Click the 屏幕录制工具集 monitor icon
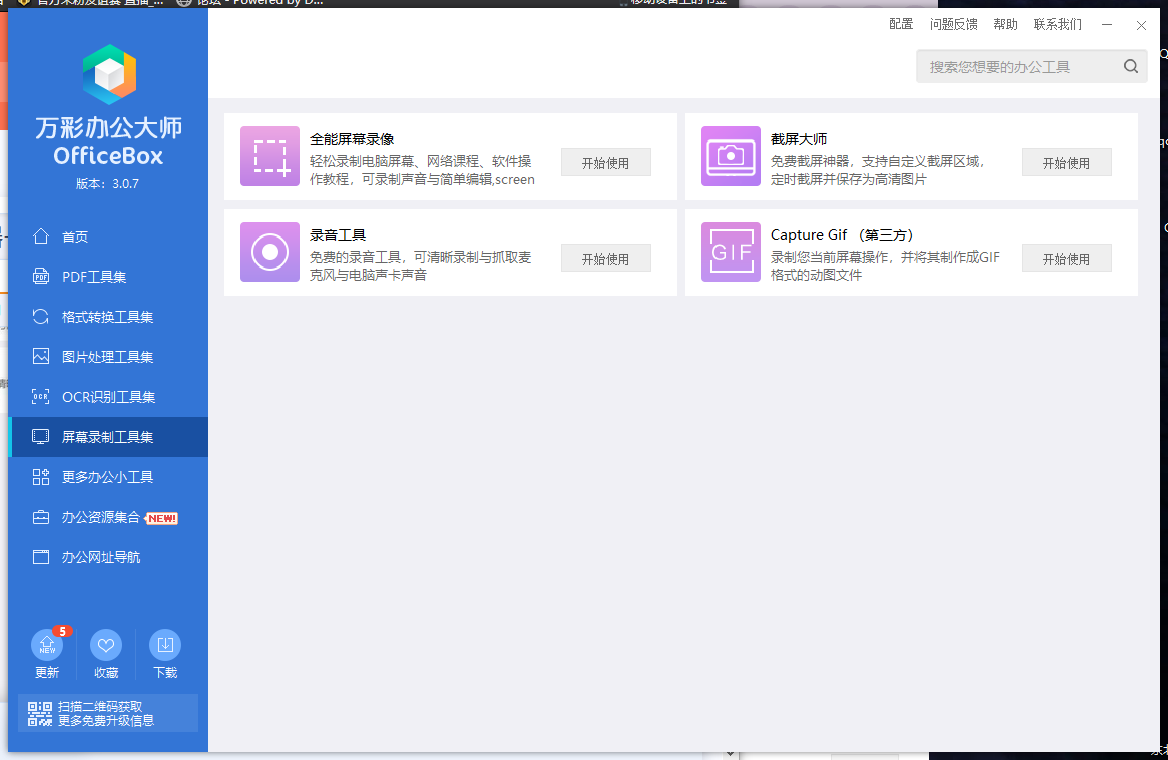The width and height of the screenshot is (1168, 760). click(41, 437)
